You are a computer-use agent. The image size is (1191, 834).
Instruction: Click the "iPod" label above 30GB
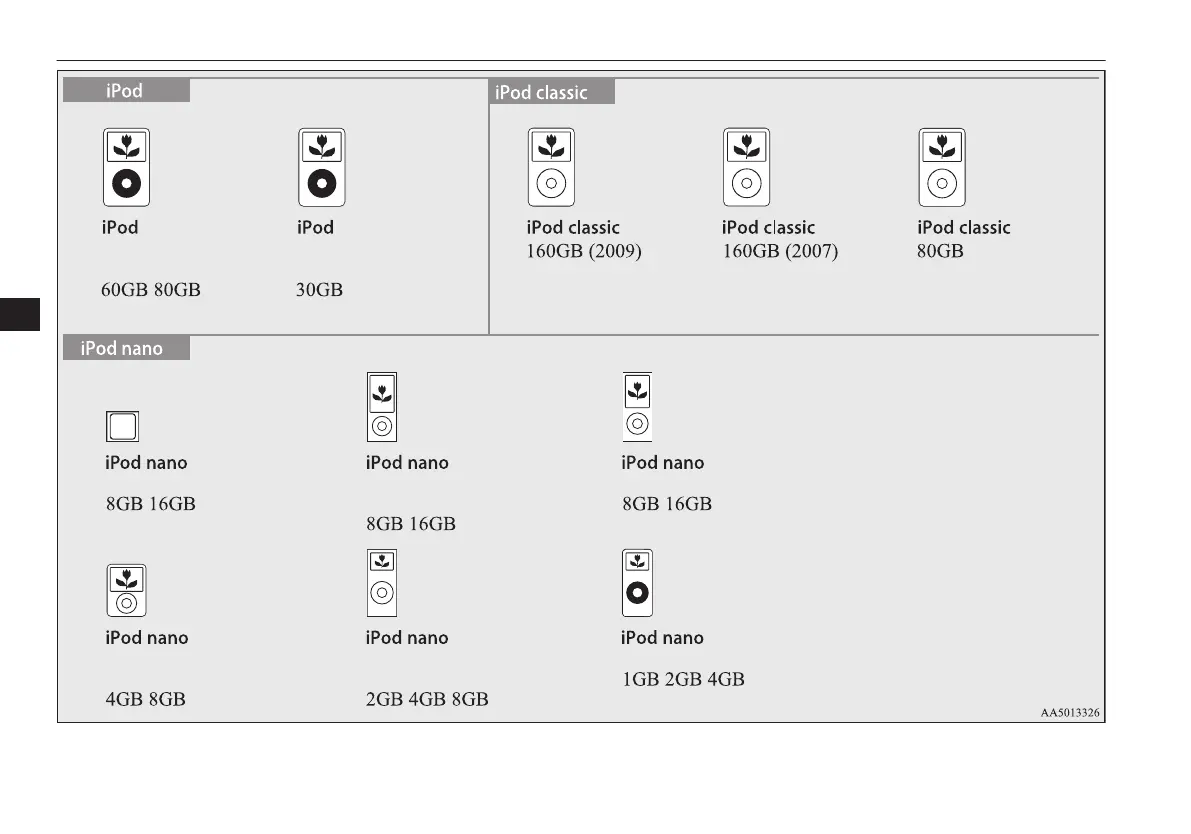pyautogui.click(x=315, y=227)
